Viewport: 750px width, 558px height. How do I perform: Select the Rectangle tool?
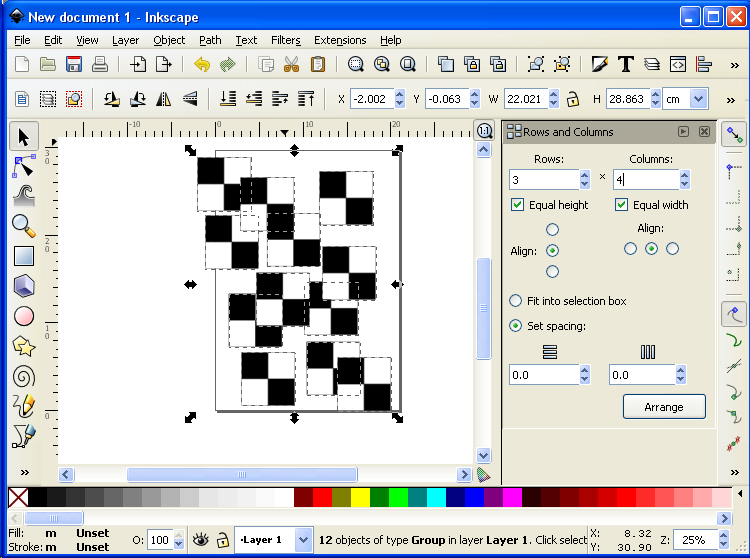pyautogui.click(x=23, y=256)
